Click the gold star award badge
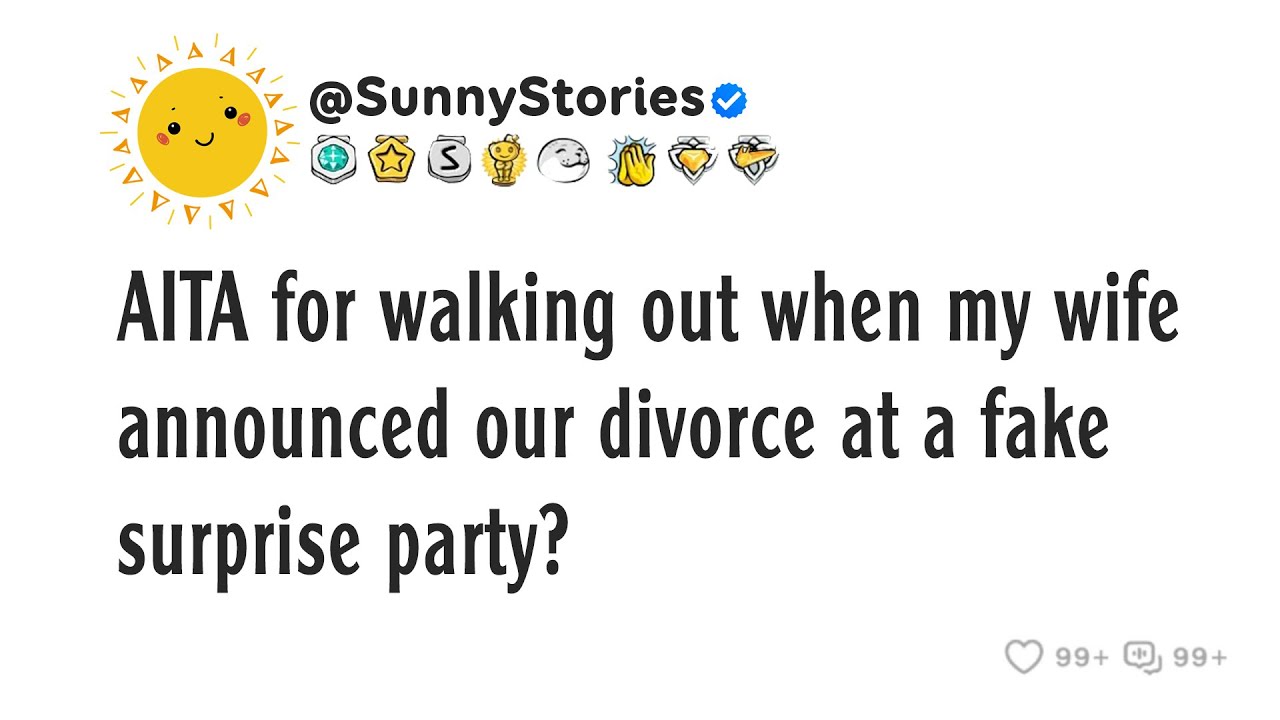Viewport: 1280px width, 720px height. 388,160
